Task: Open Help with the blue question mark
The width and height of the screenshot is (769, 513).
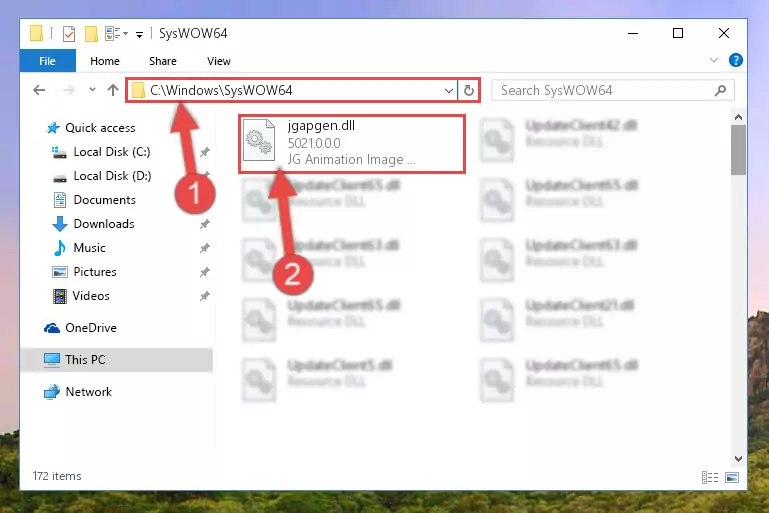Action: point(735,60)
